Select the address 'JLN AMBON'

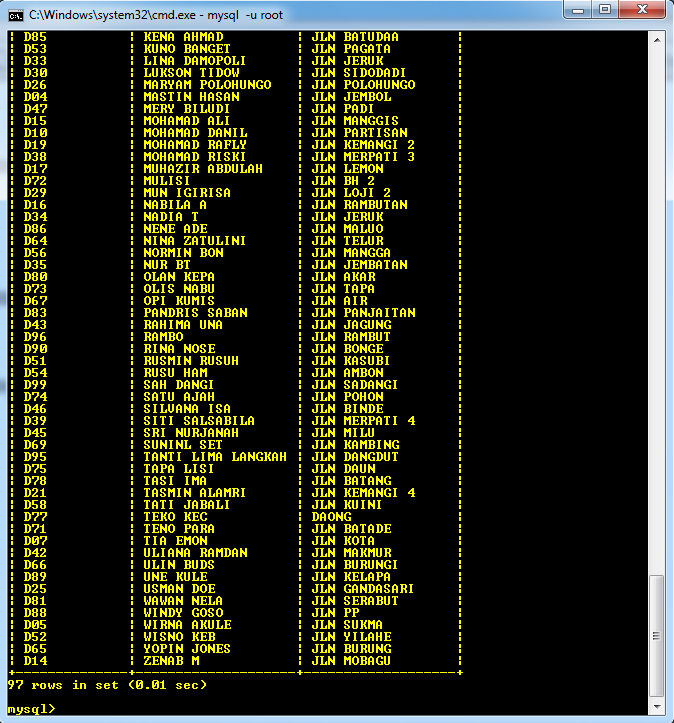[x=348, y=373]
